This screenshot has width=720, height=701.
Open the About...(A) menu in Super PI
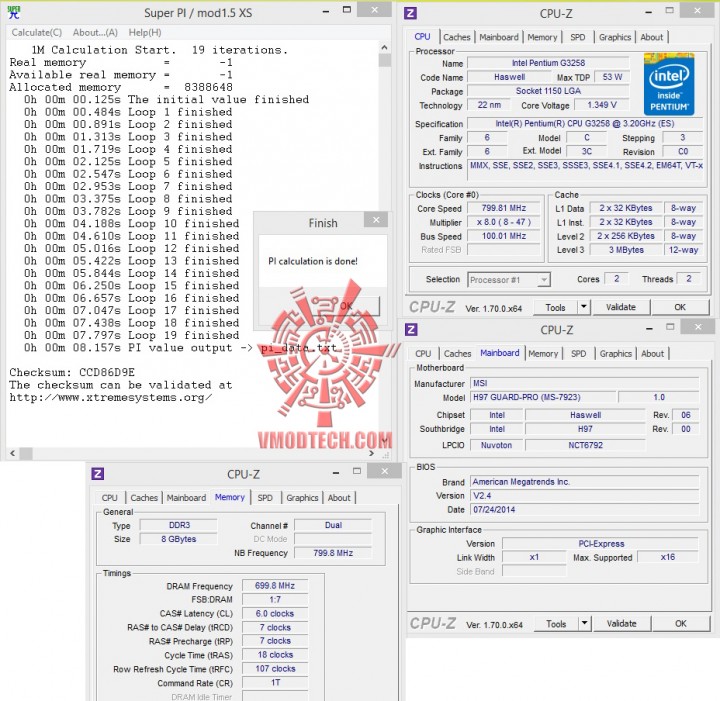95,33
